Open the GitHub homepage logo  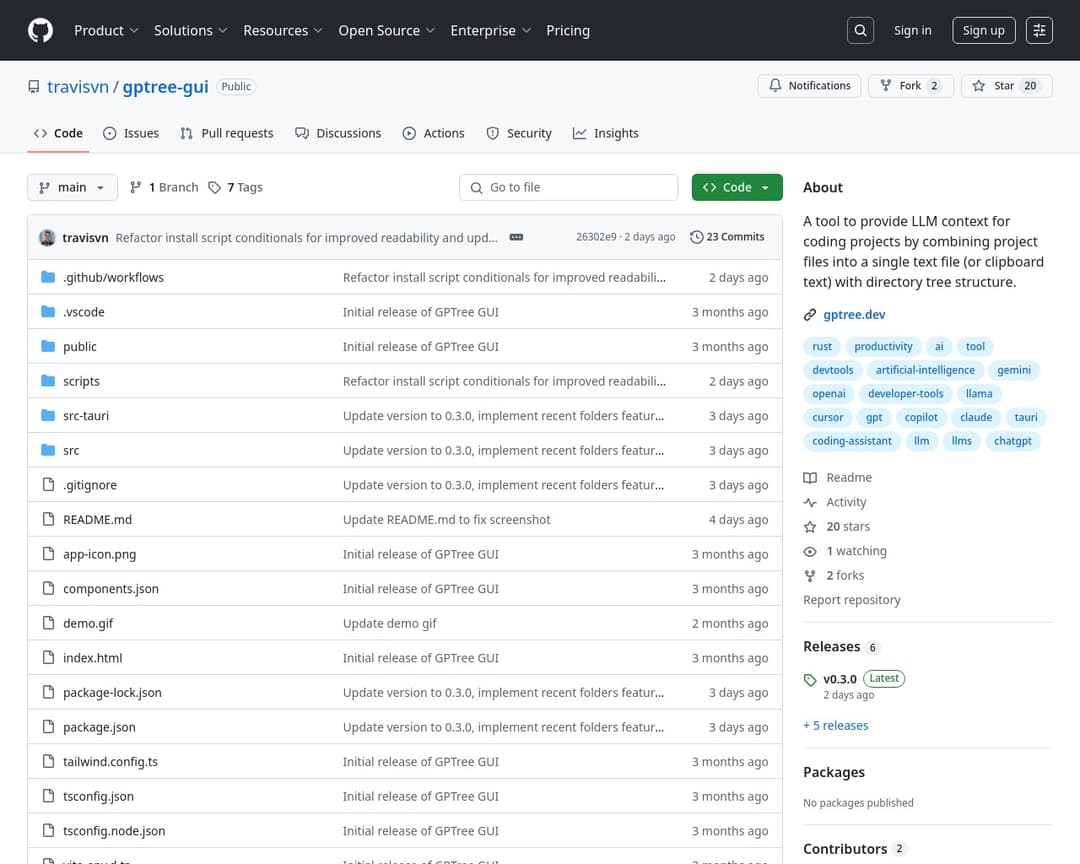pos(41,30)
